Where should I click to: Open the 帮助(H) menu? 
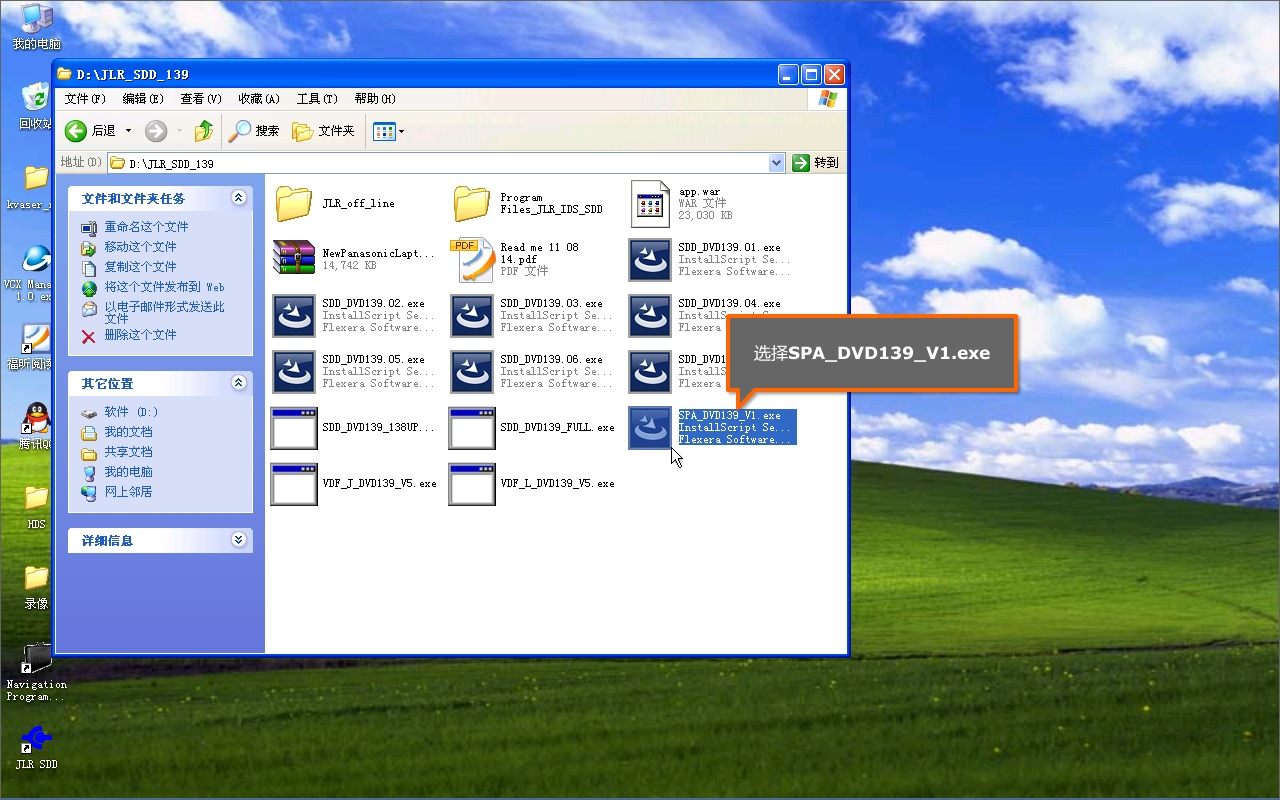click(x=375, y=99)
